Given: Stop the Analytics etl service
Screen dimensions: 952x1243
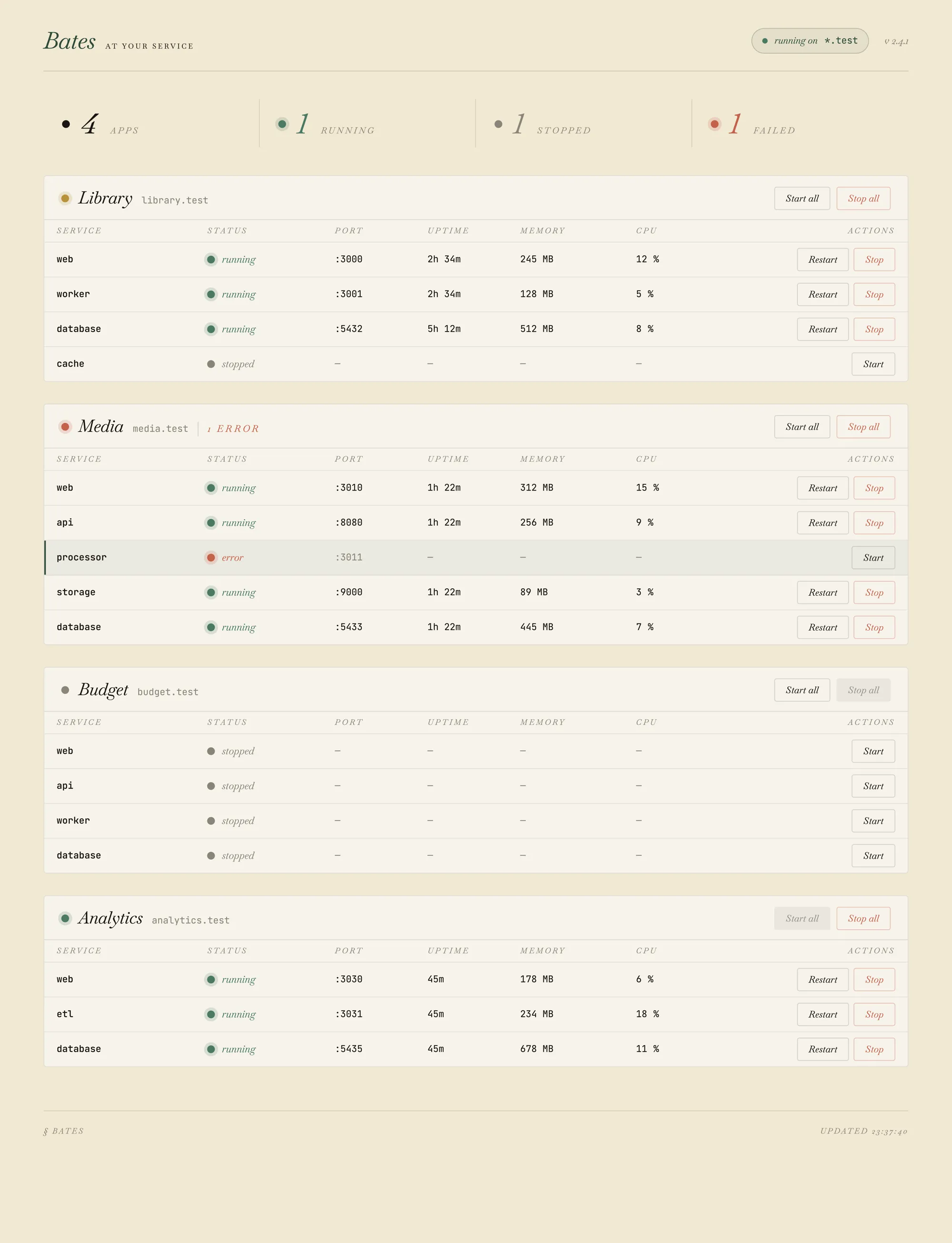Looking at the screenshot, I should tap(874, 1014).
